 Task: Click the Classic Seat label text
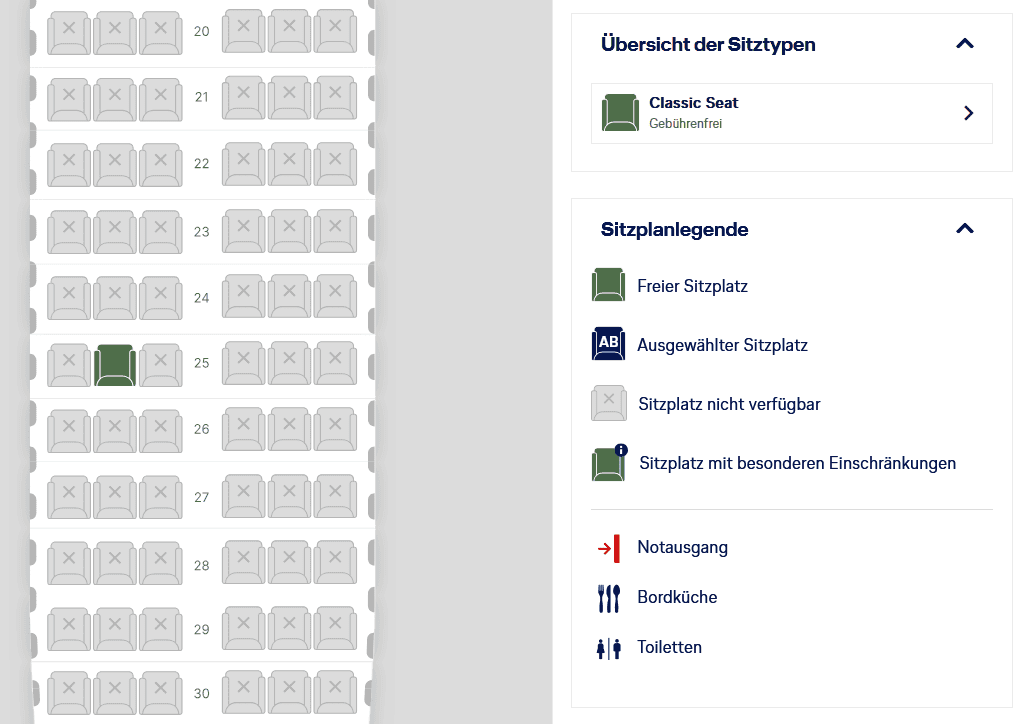tap(693, 103)
